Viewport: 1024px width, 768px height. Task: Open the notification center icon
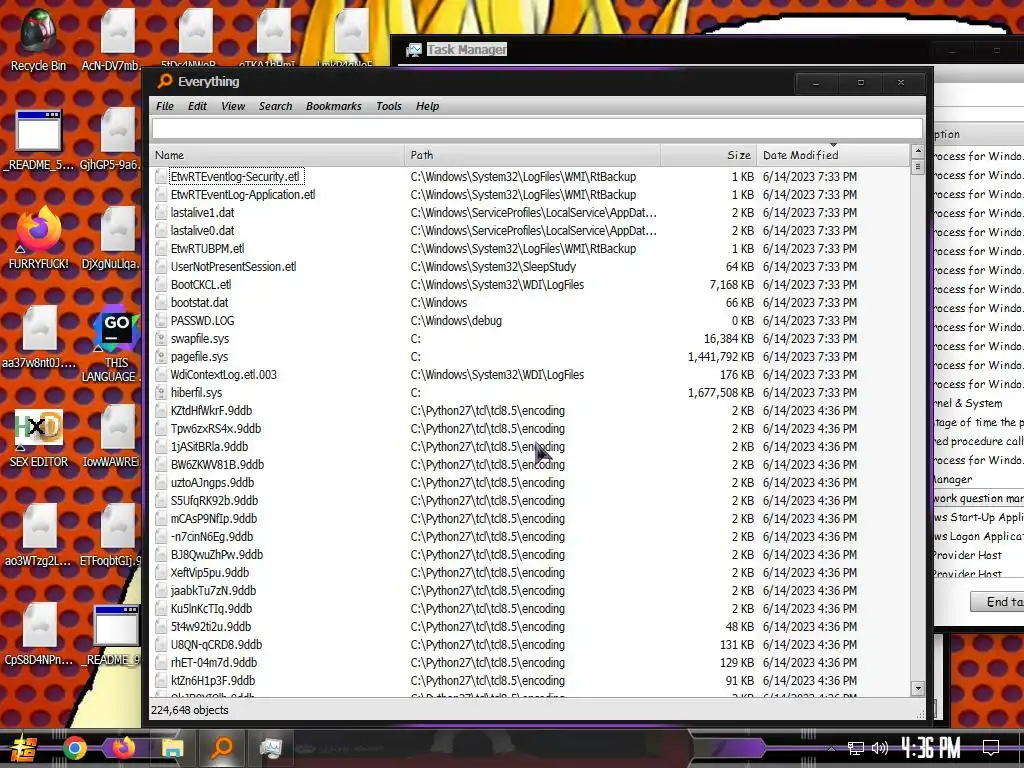click(x=991, y=748)
